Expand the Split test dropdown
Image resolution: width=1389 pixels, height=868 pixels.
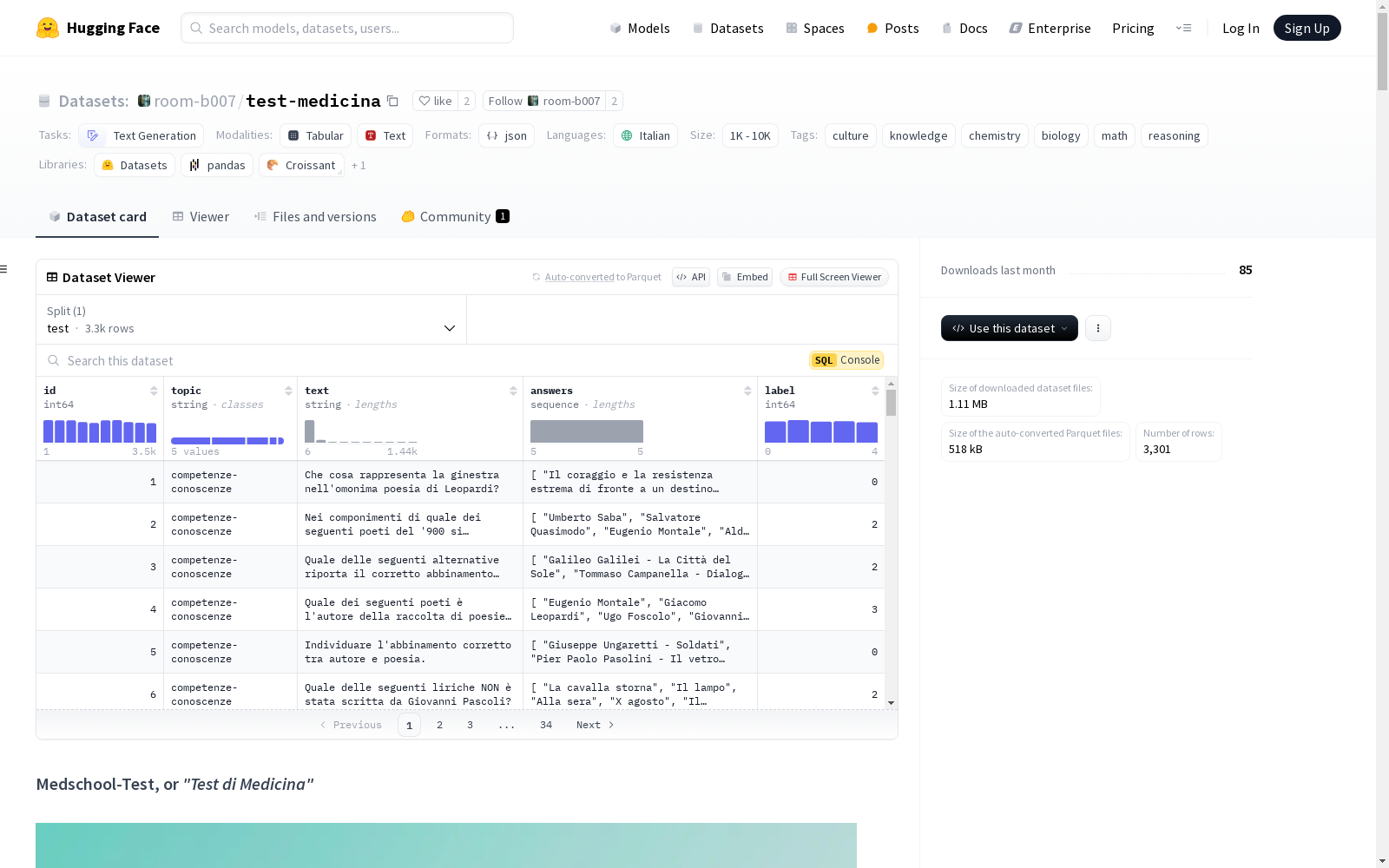251,319
